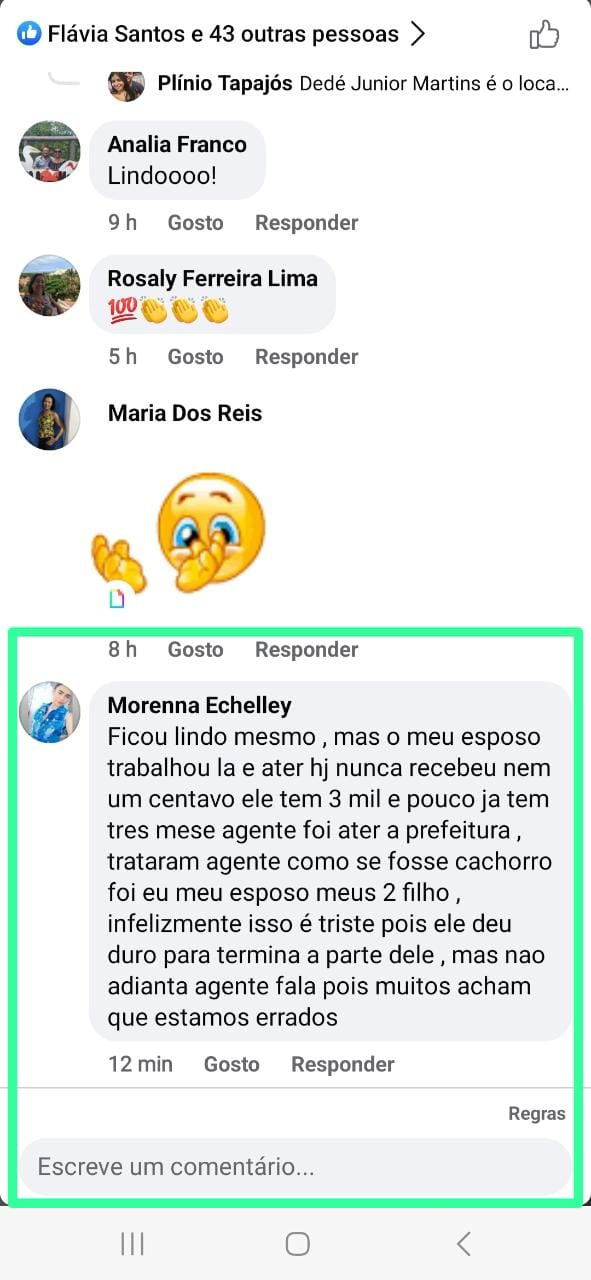Screen dimensions: 591x1280
Task: Open Android recent apps button
Action: click(132, 1243)
